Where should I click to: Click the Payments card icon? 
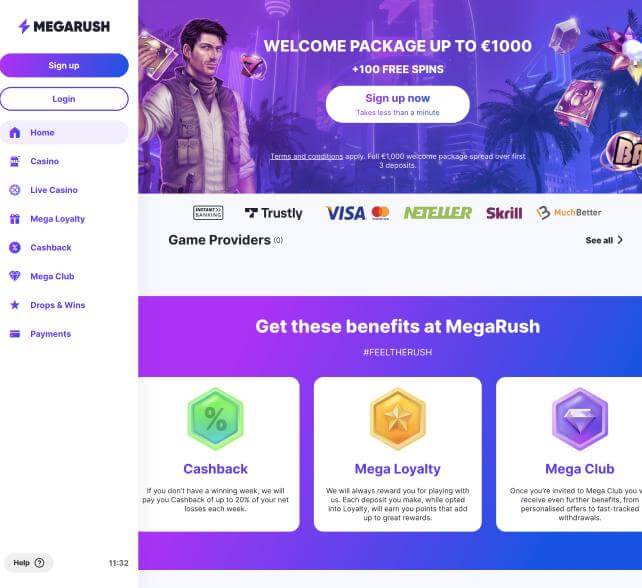coord(15,334)
